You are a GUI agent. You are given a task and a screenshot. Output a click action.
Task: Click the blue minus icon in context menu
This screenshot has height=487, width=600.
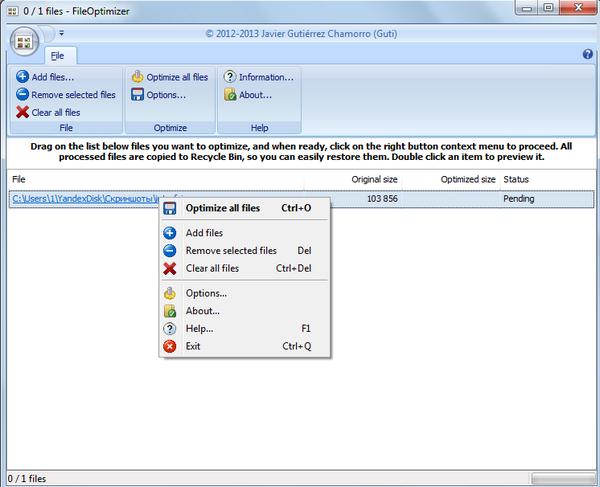click(170, 251)
